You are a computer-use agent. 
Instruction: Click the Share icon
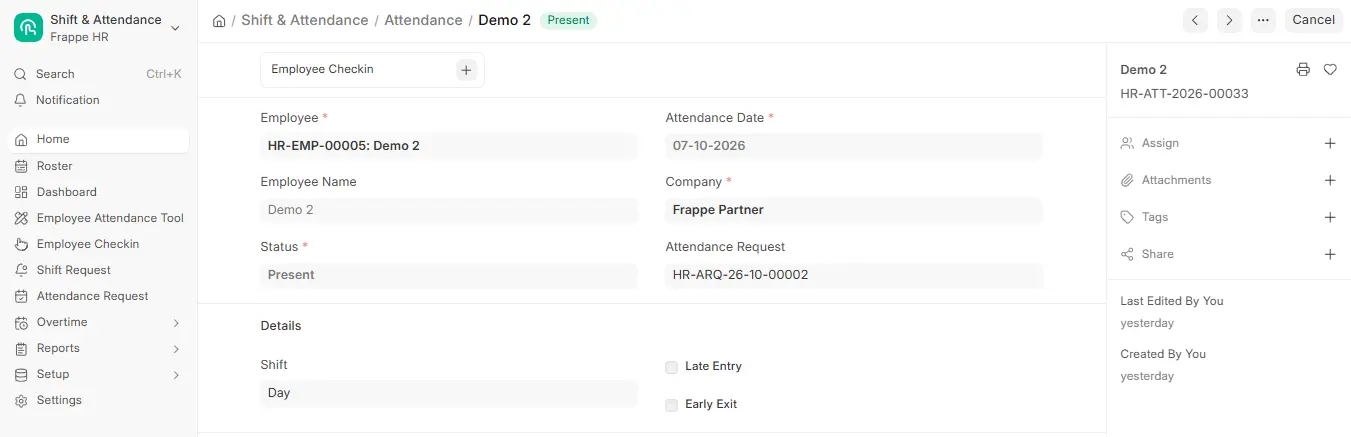click(1127, 254)
